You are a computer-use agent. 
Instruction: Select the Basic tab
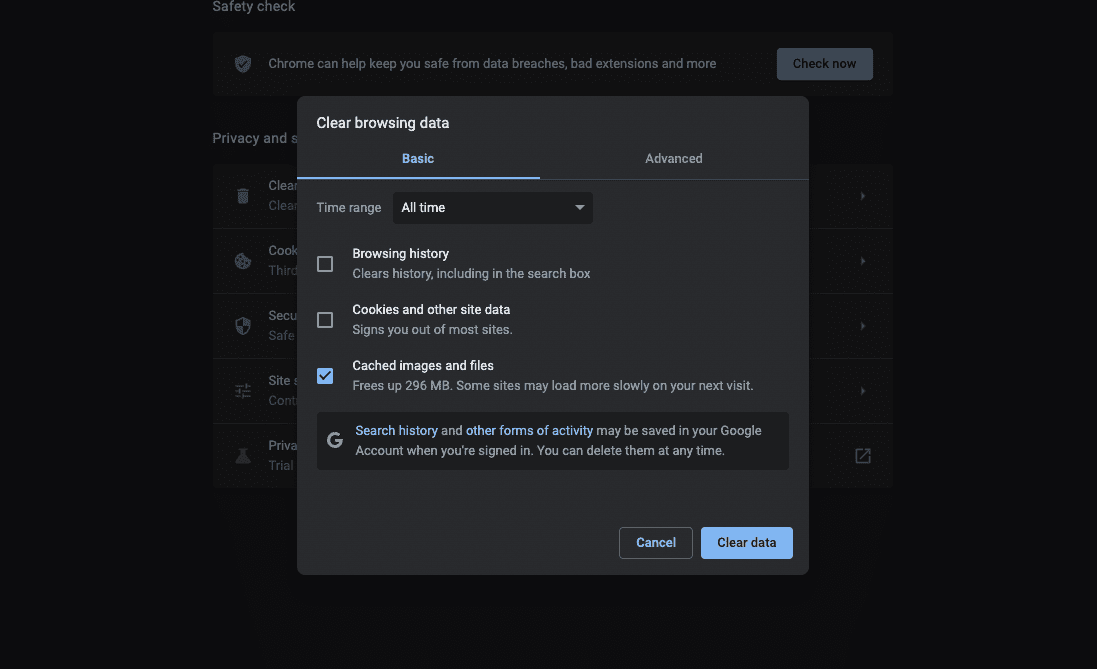point(418,159)
